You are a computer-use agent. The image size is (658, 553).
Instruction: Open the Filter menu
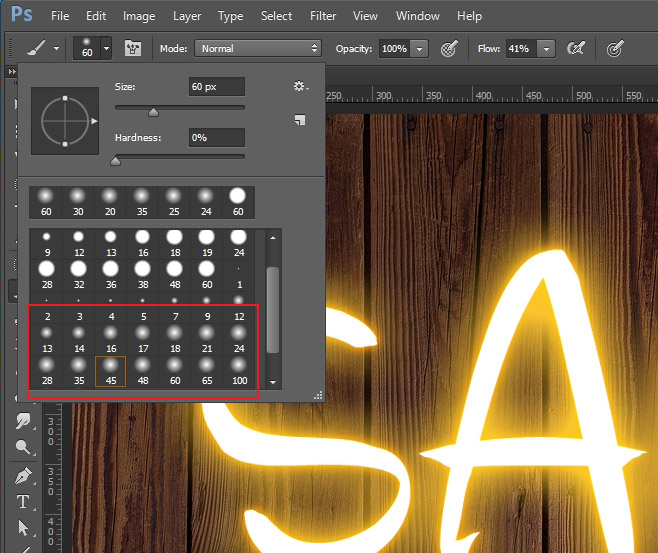click(x=323, y=16)
